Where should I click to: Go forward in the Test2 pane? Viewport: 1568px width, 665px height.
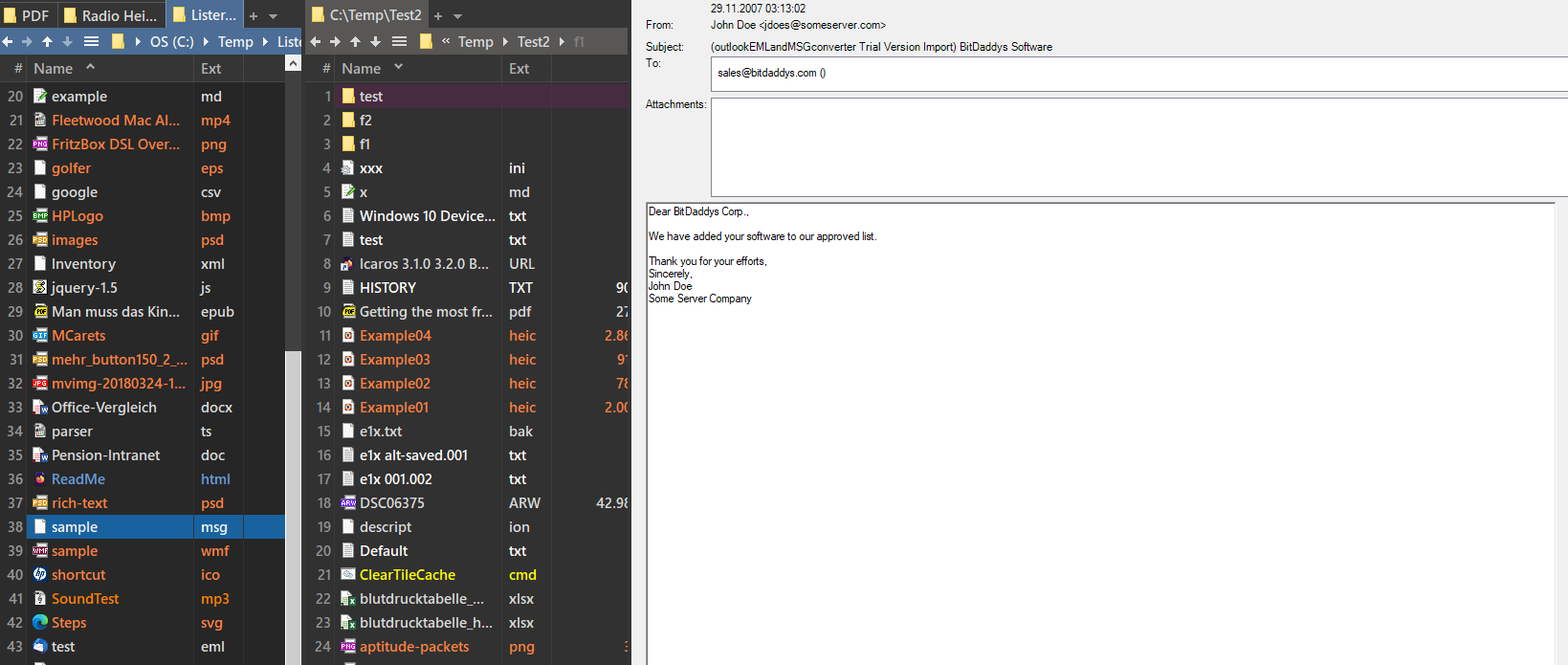pos(335,42)
